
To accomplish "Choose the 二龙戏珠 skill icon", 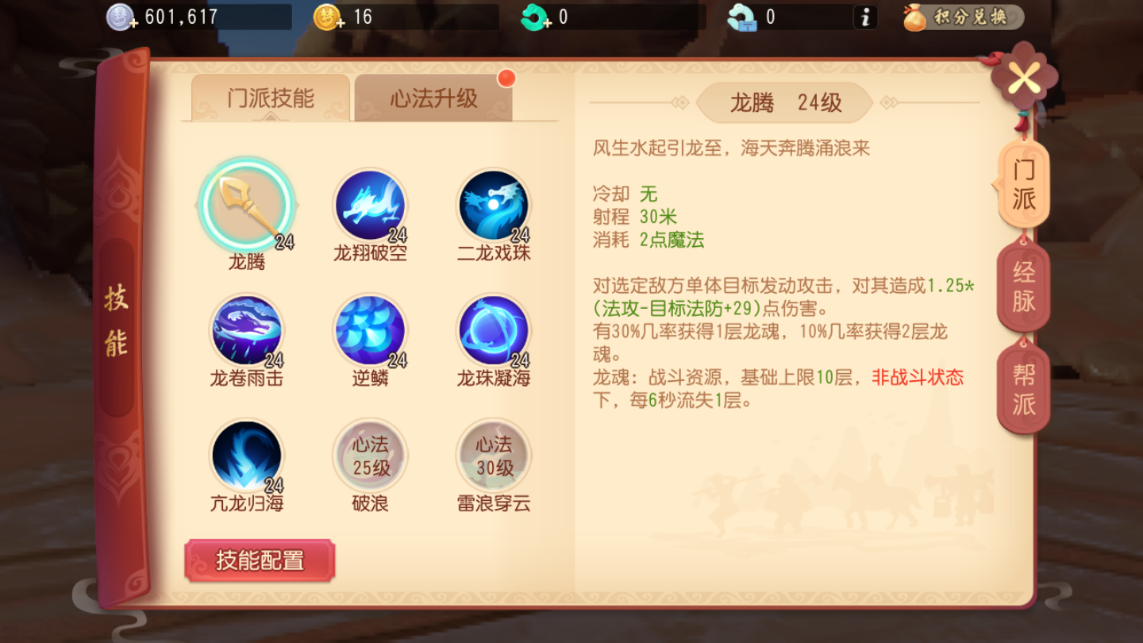I will [494, 206].
